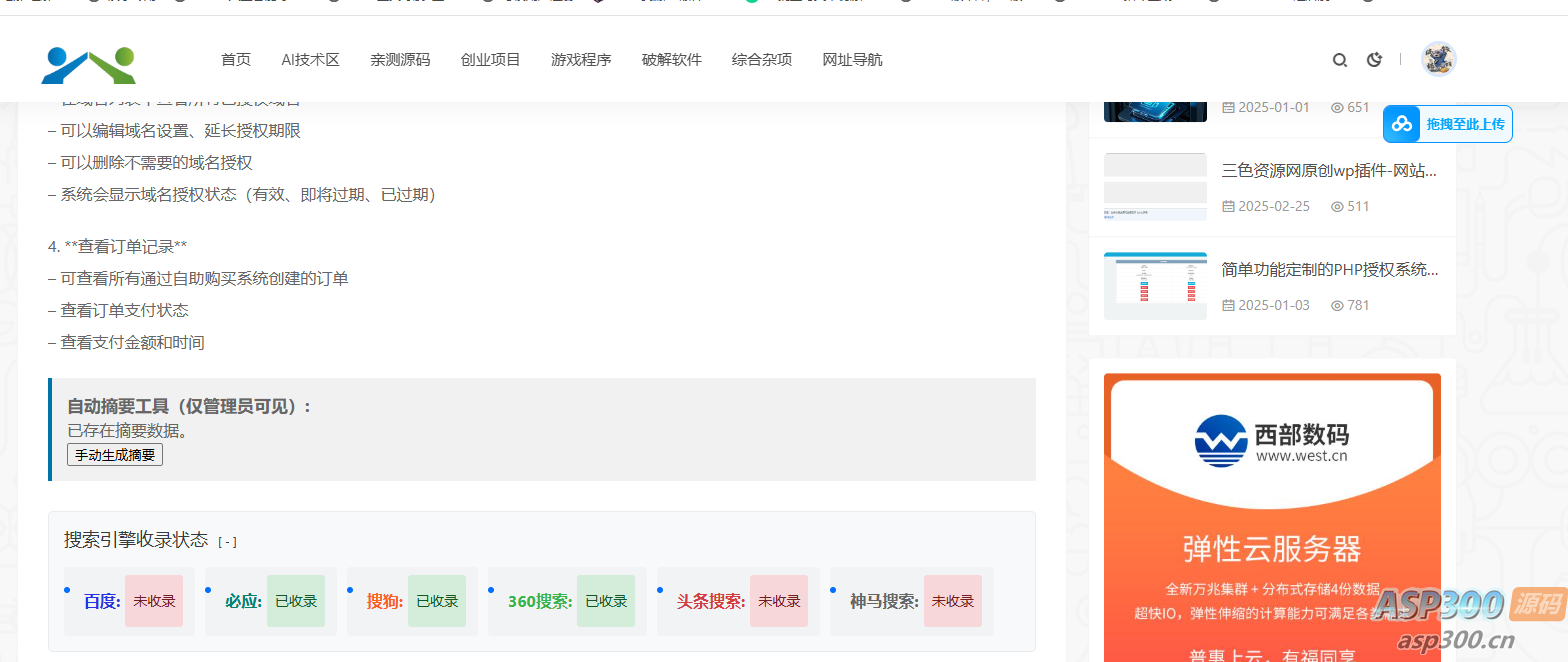Open the AI技术区 menu item
1568x662 pixels.
pyautogui.click(x=310, y=60)
